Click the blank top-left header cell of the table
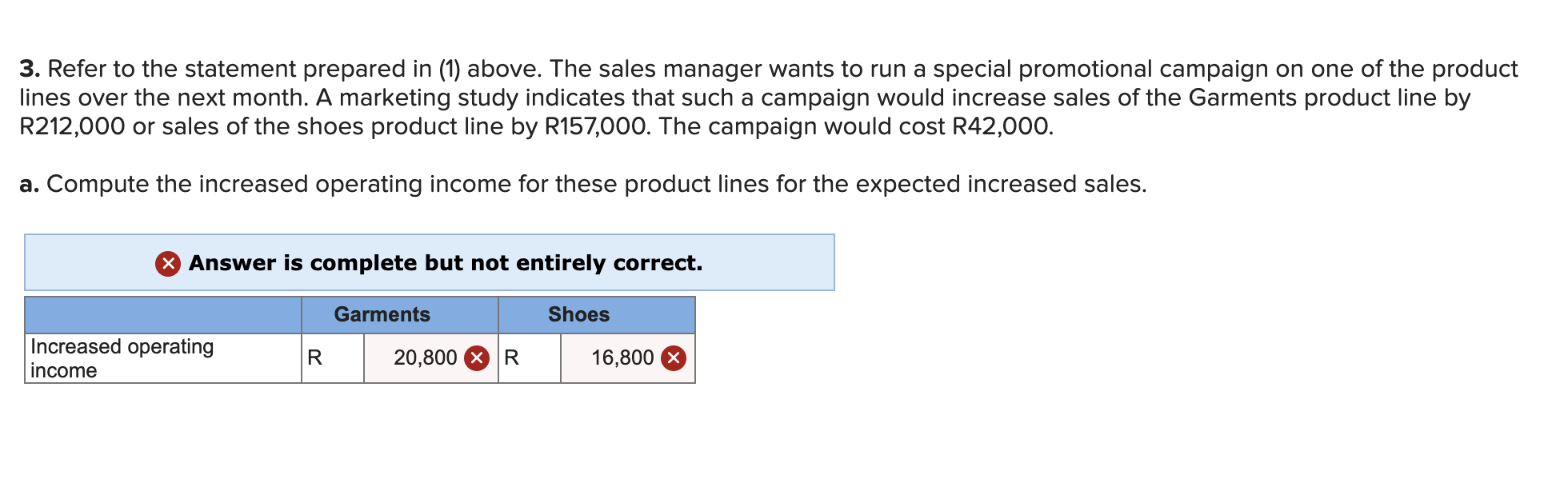The height and width of the screenshot is (483, 1568). click(x=163, y=315)
